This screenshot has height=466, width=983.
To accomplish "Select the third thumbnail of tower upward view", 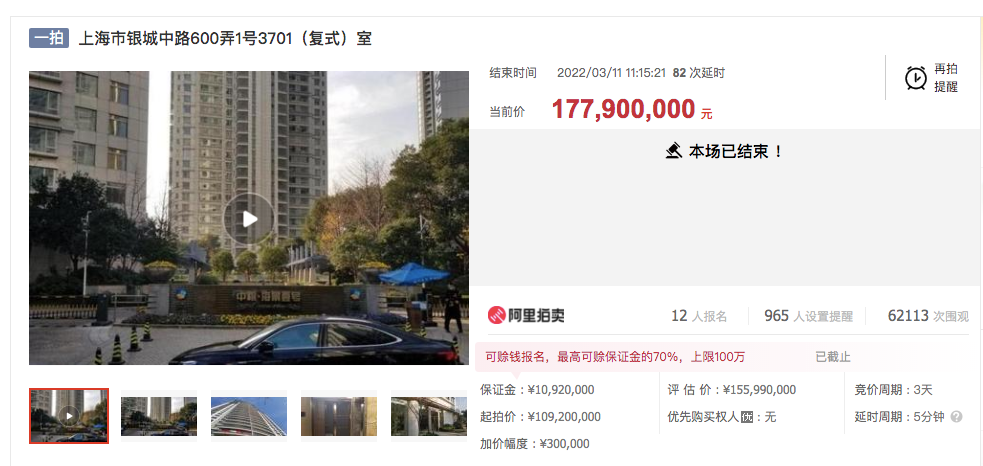I will point(249,416).
